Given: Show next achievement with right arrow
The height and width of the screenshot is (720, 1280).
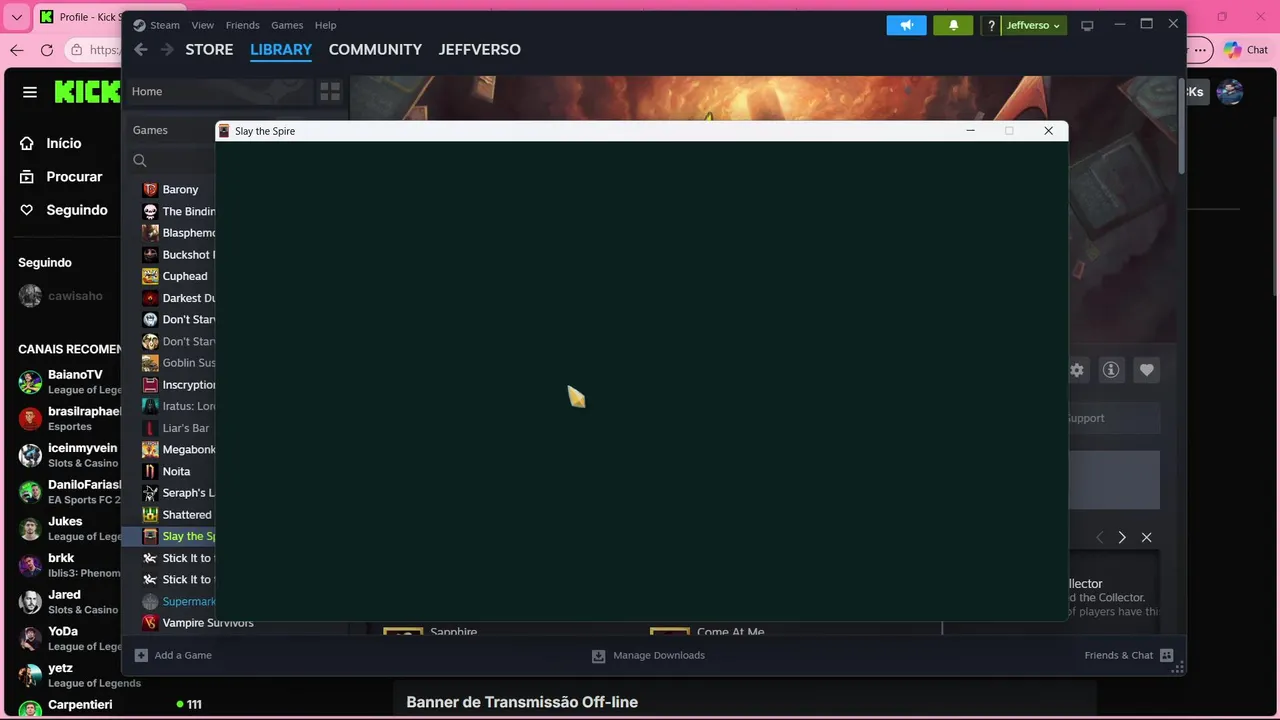Looking at the screenshot, I should click(1122, 537).
